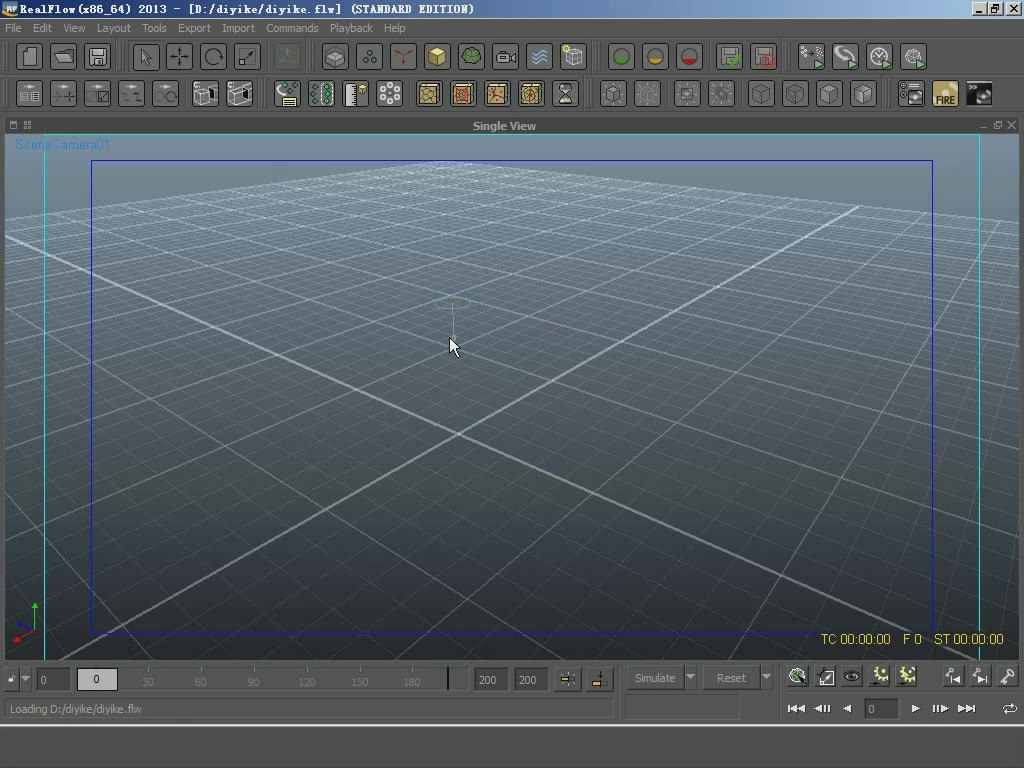
Task: Select the arrow selection tool
Action: click(x=145, y=57)
